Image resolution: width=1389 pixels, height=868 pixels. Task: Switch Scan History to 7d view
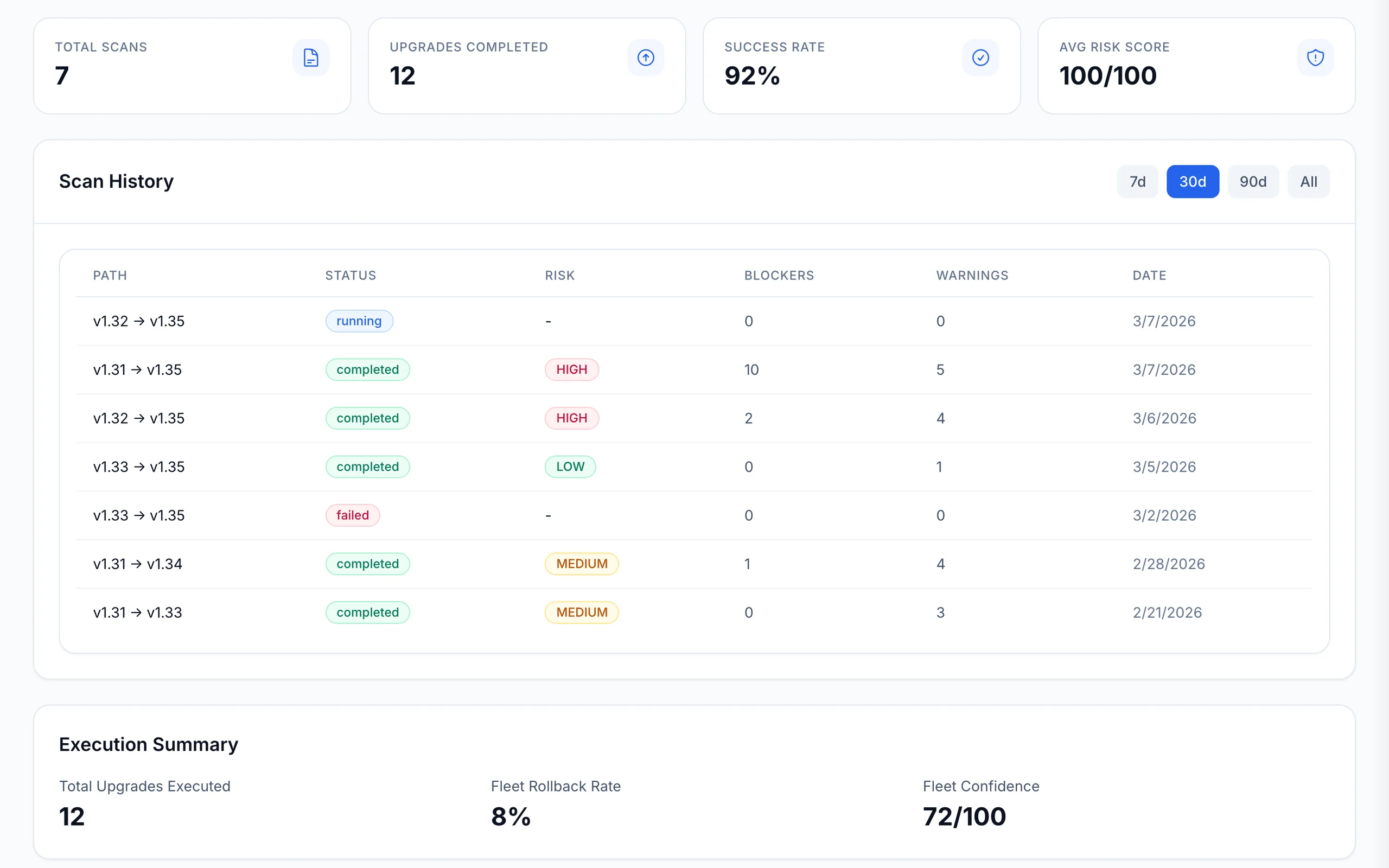coord(1137,181)
